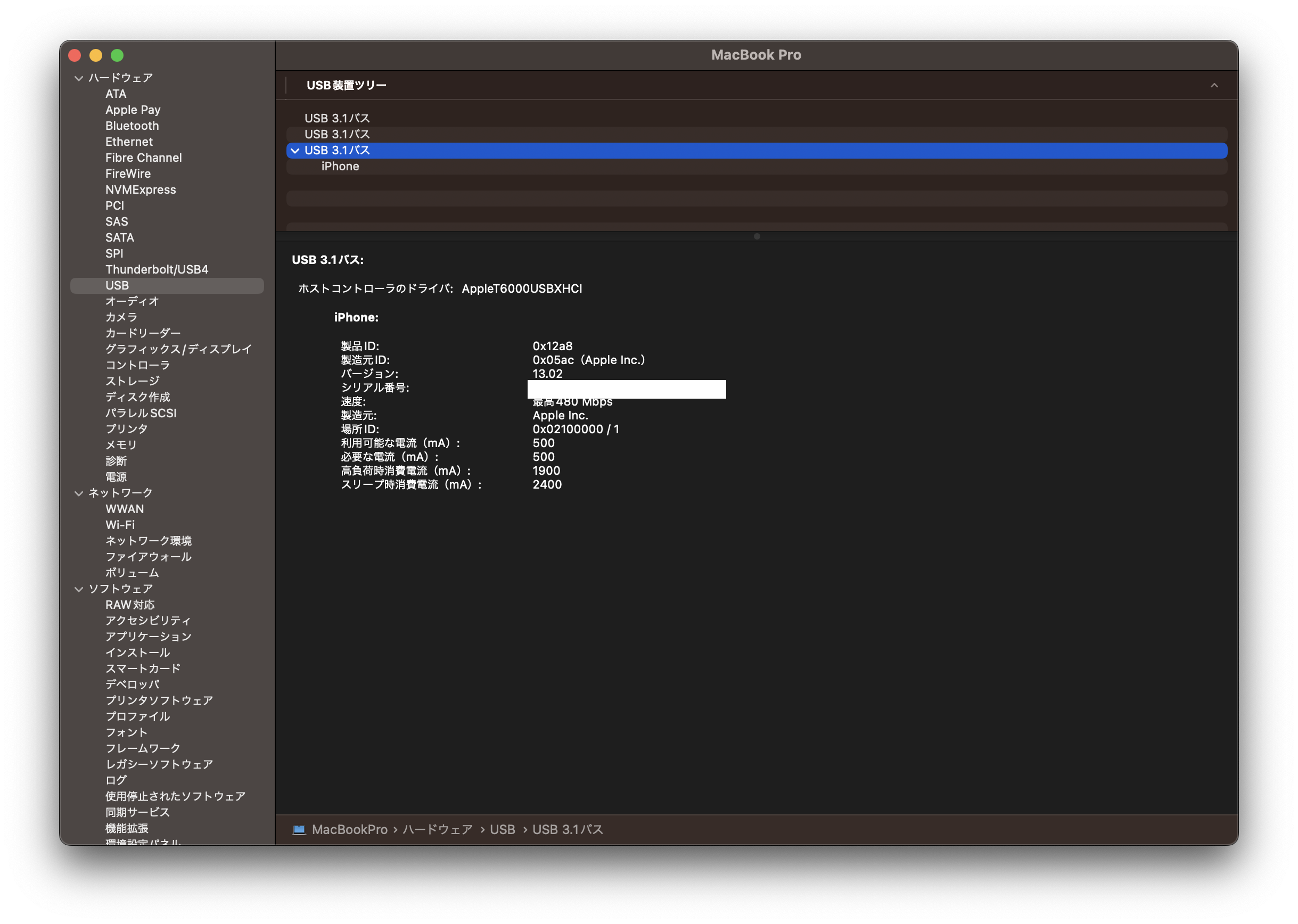Image resolution: width=1298 pixels, height=924 pixels.
Task: Click the pane divider handle dot
Action: pos(756,236)
